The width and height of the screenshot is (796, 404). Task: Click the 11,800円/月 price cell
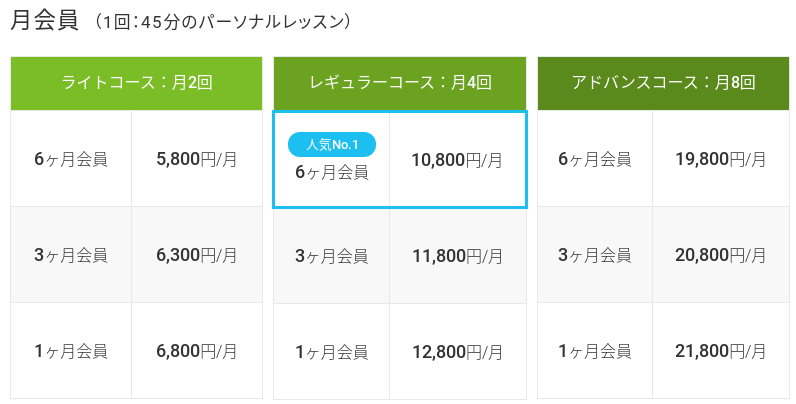point(457,256)
